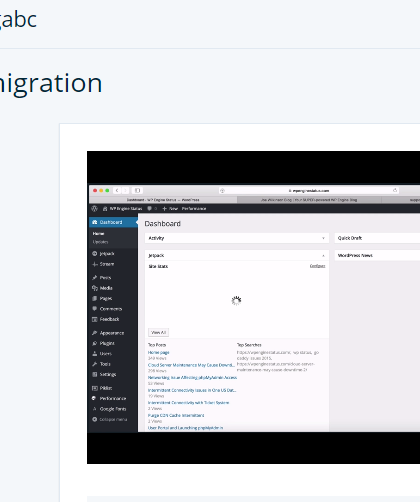Open the Home page top post link
Viewport: 420px width, 502px height.
[x=159, y=352]
